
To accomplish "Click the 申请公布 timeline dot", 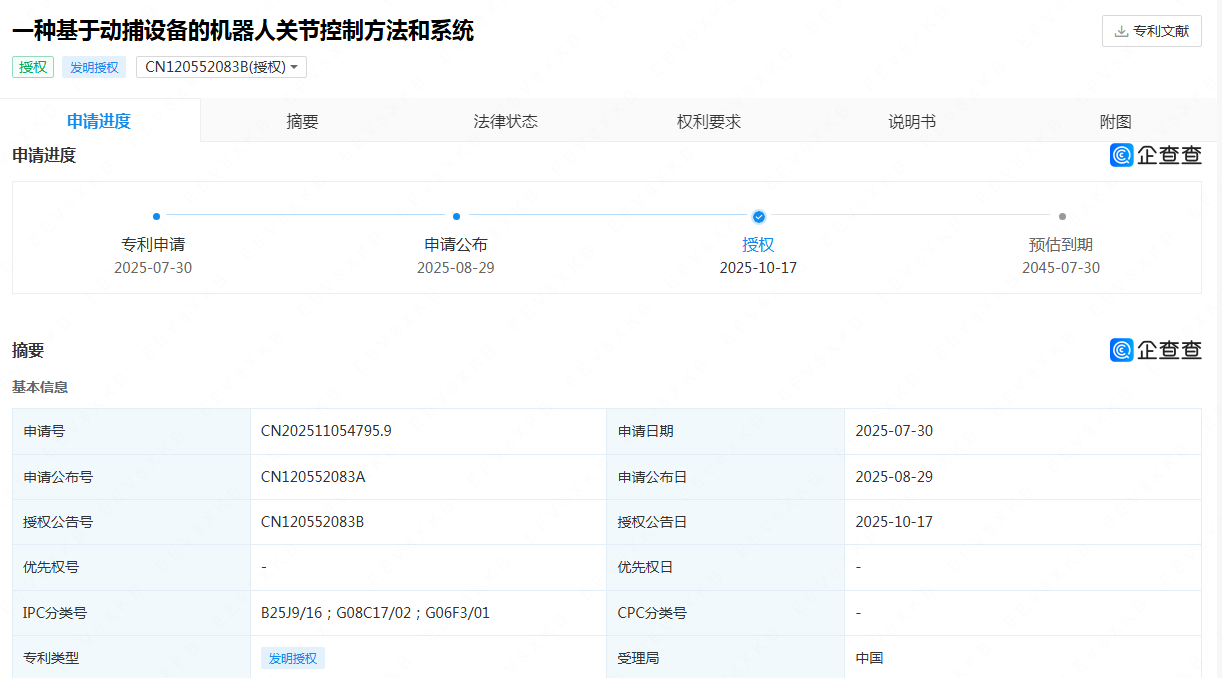I will click(x=456, y=216).
